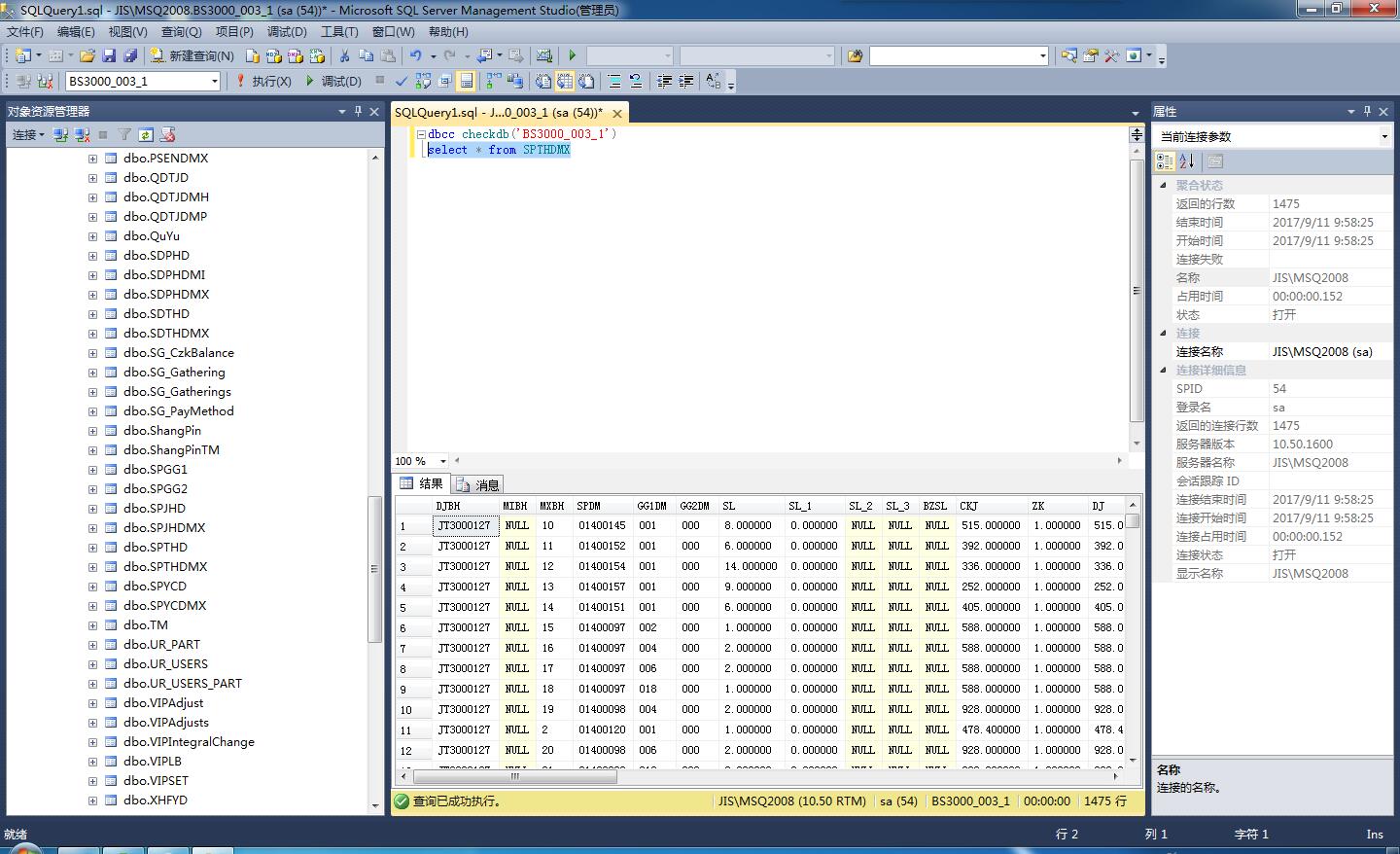Expand the dbo.SPTHDMX tree node
The image size is (1400, 854).
pos(92,567)
